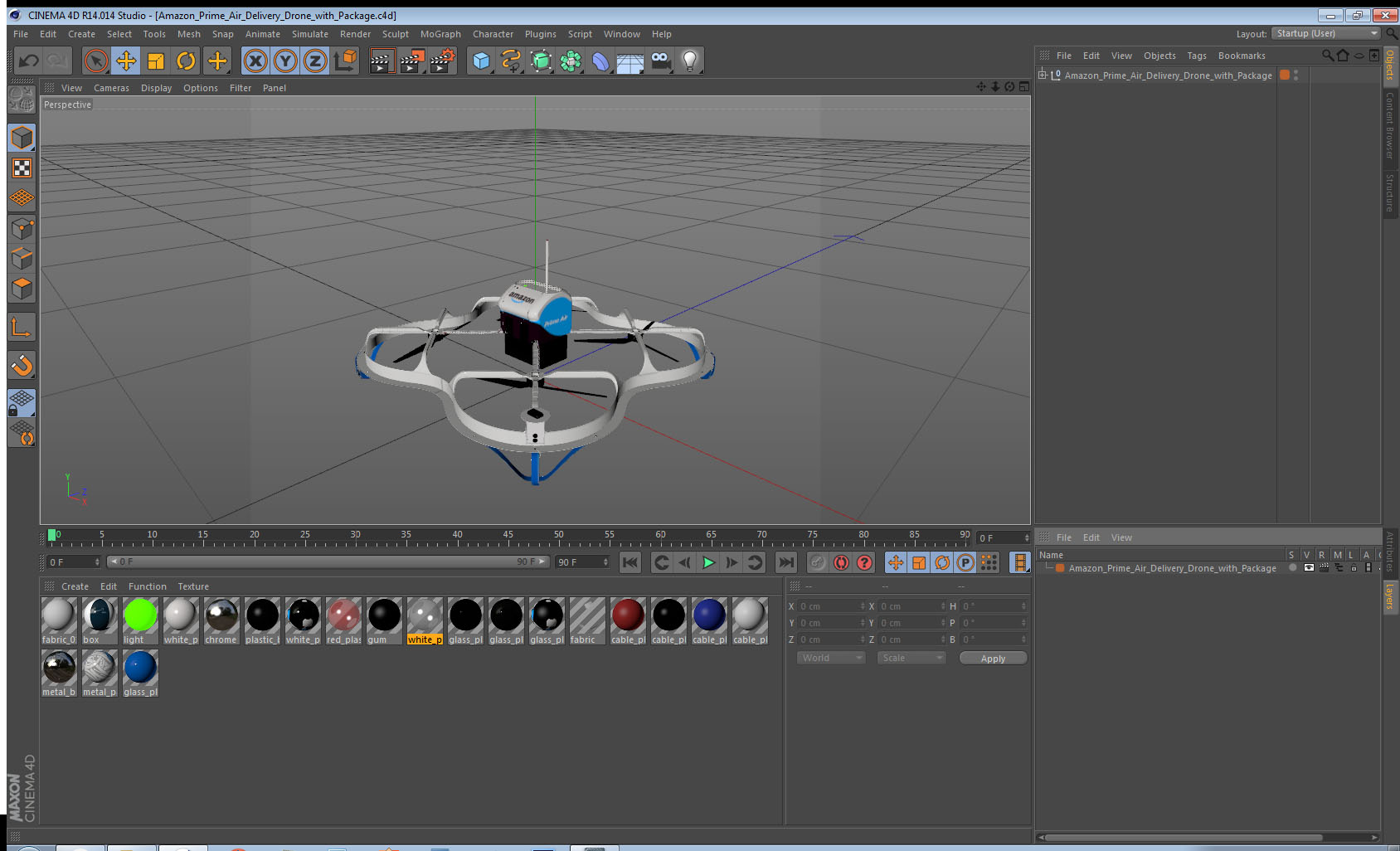This screenshot has height=851, width=1400.
Task: Click the X position input field
Action: (832, 606)
